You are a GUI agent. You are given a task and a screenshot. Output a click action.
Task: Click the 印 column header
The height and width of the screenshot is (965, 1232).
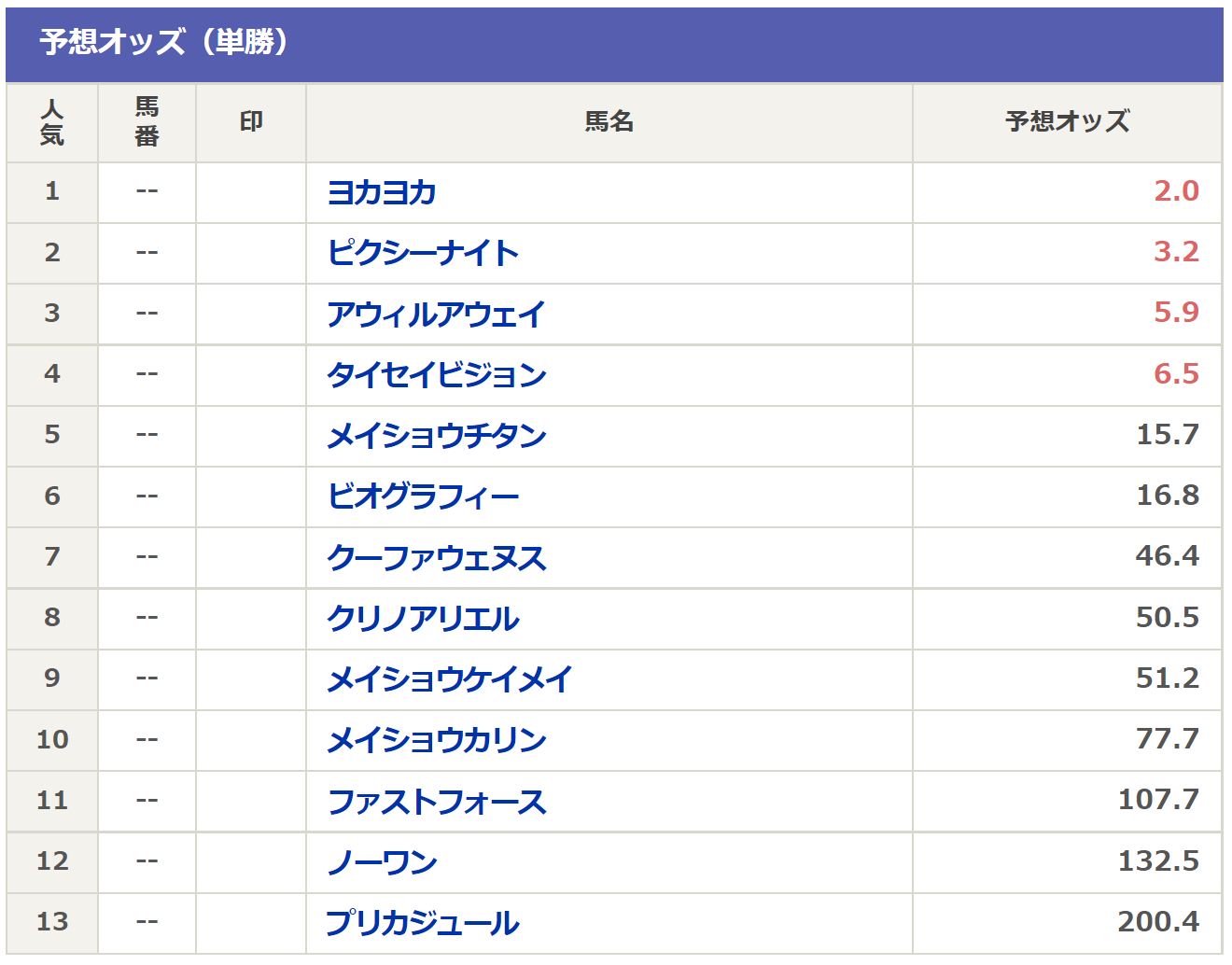[251, 122]
